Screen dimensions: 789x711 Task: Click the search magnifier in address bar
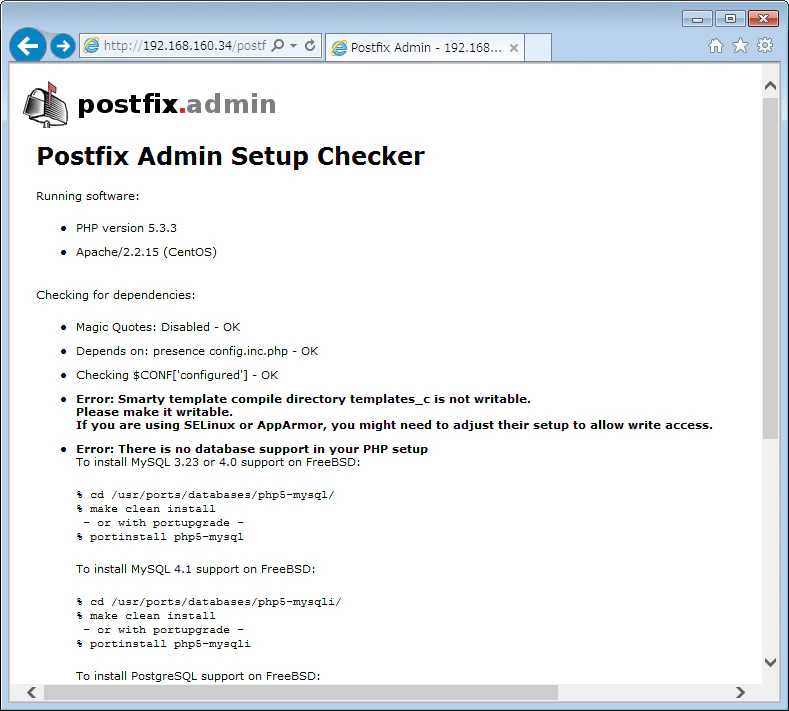coord(278,46)
